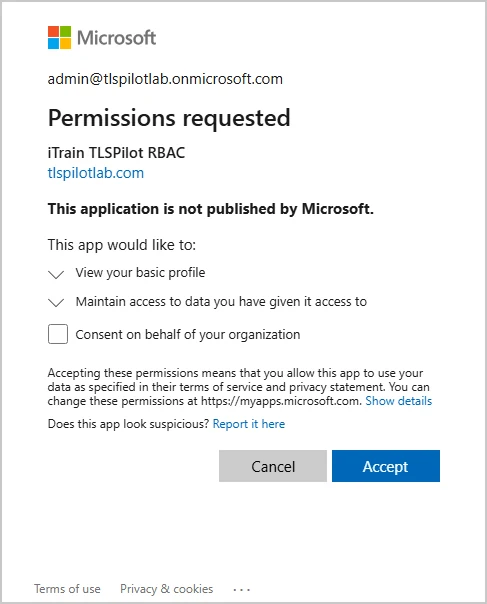Expand the Maintain access to data permission
This screenshot has height=604, width=487.
(56, 303)
